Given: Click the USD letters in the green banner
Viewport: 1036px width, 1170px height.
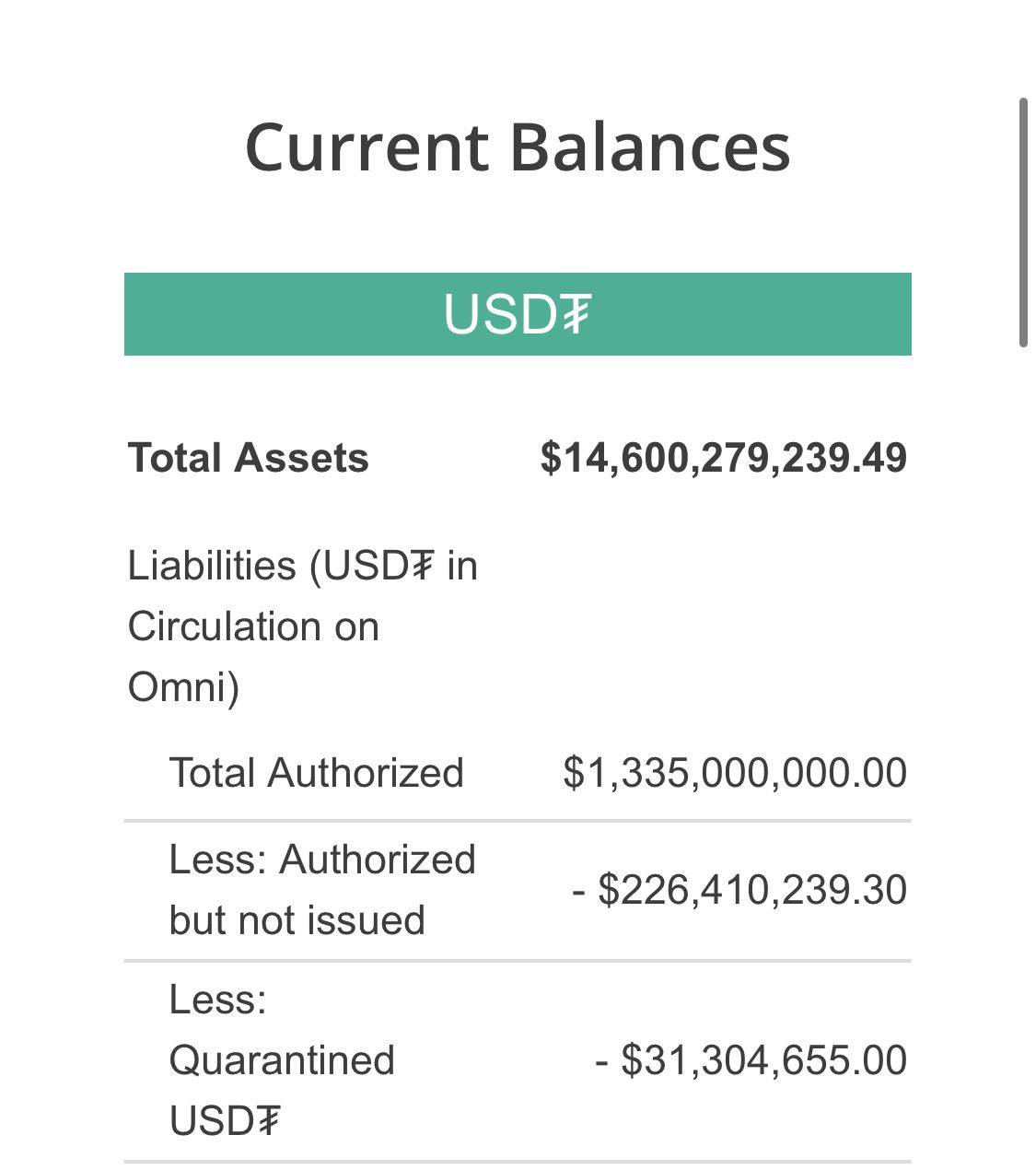Looking at the screenshot, I should coord(500,315).
